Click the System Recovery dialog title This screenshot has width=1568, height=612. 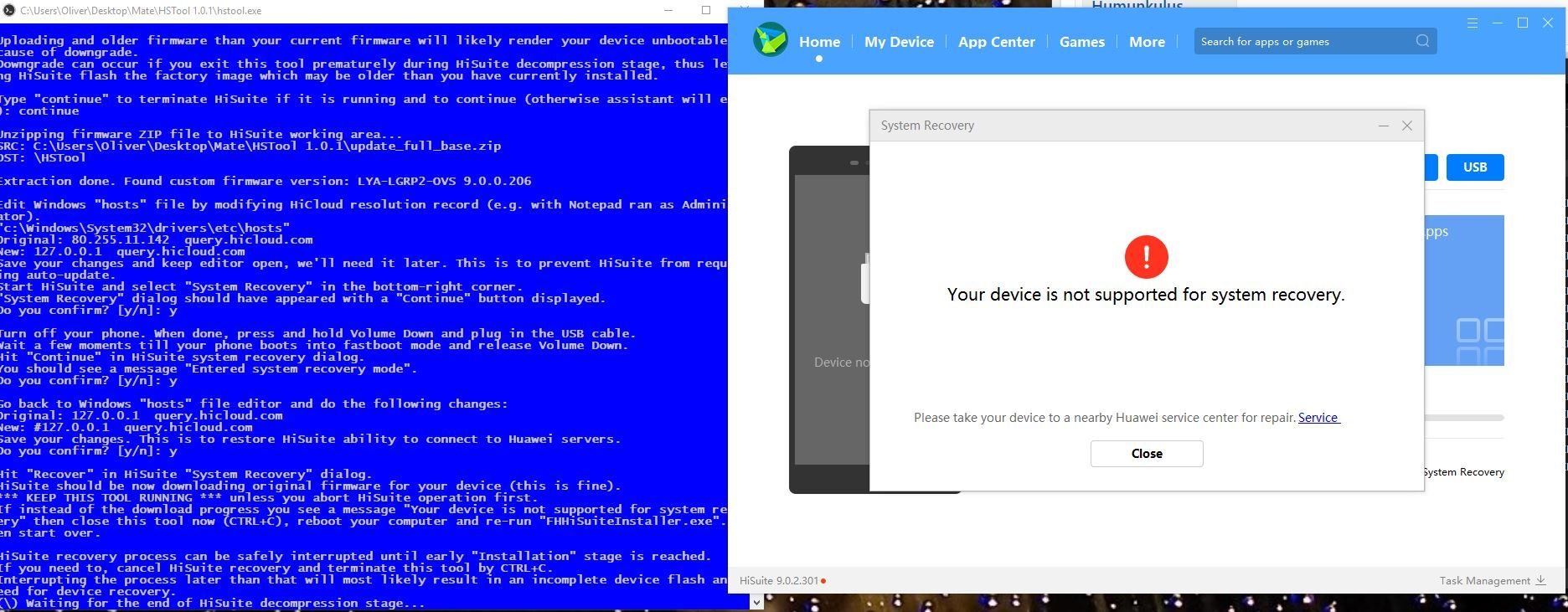click(927, 126)
